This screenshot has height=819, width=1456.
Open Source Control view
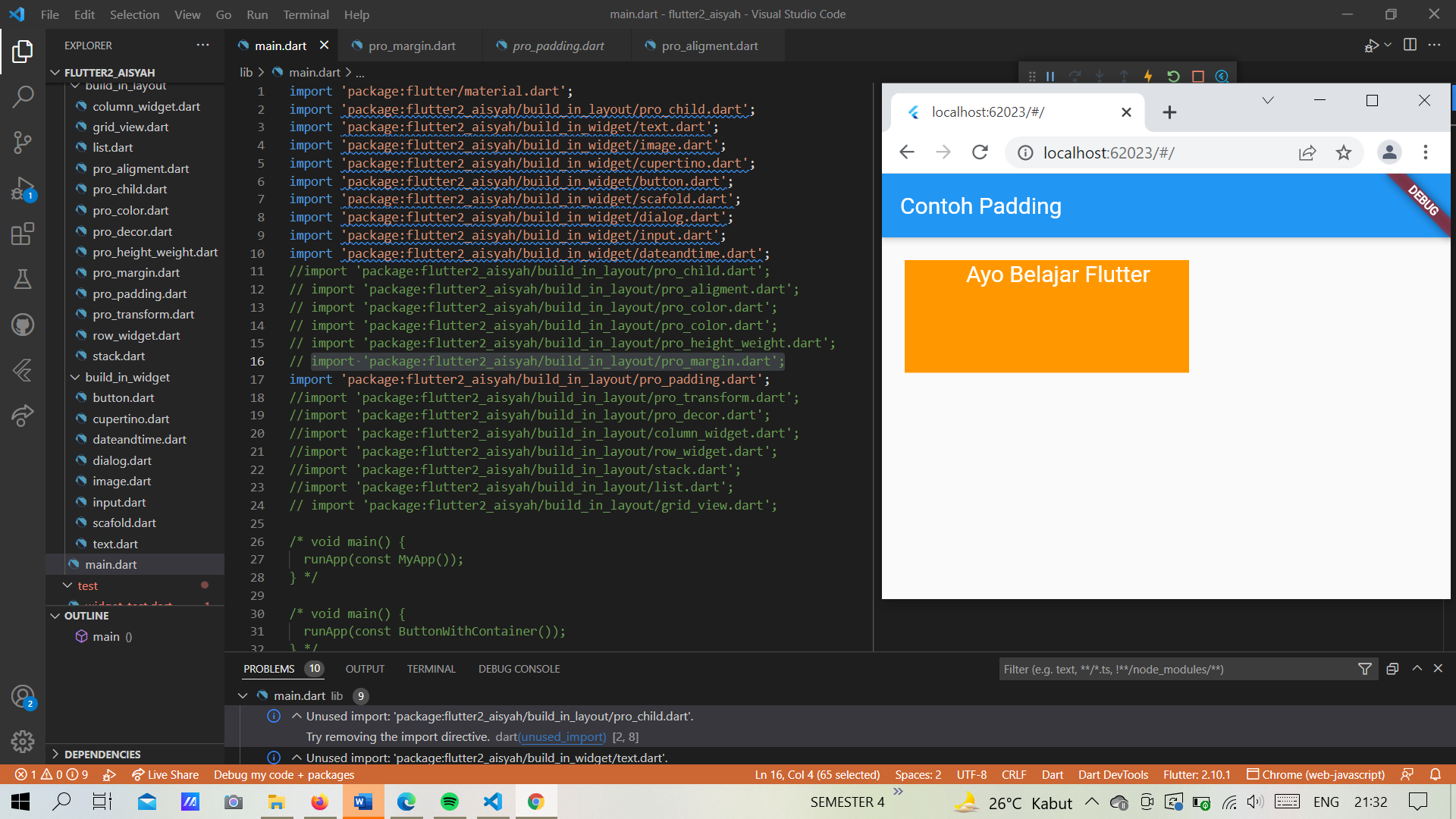23,143
